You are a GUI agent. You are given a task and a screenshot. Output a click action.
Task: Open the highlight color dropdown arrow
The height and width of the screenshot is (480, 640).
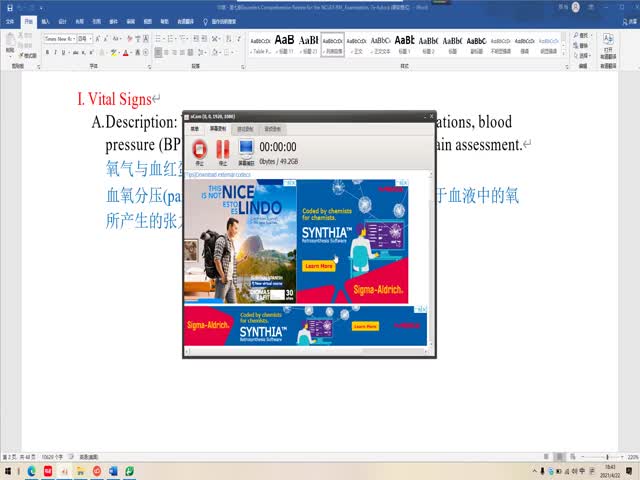(x=118, y=53)
